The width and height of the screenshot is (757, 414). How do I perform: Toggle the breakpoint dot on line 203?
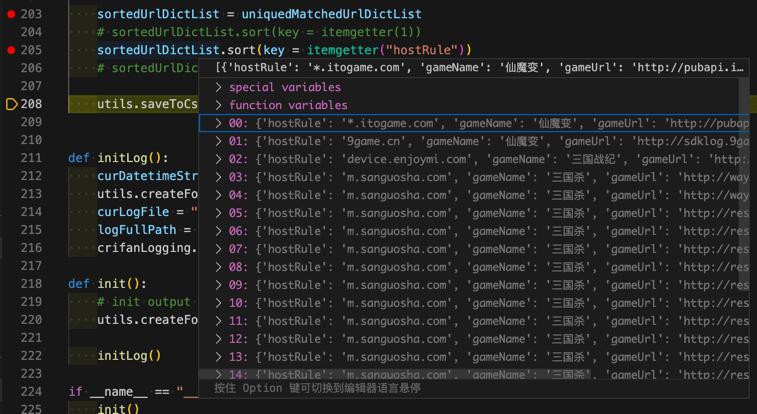(11, 14)
